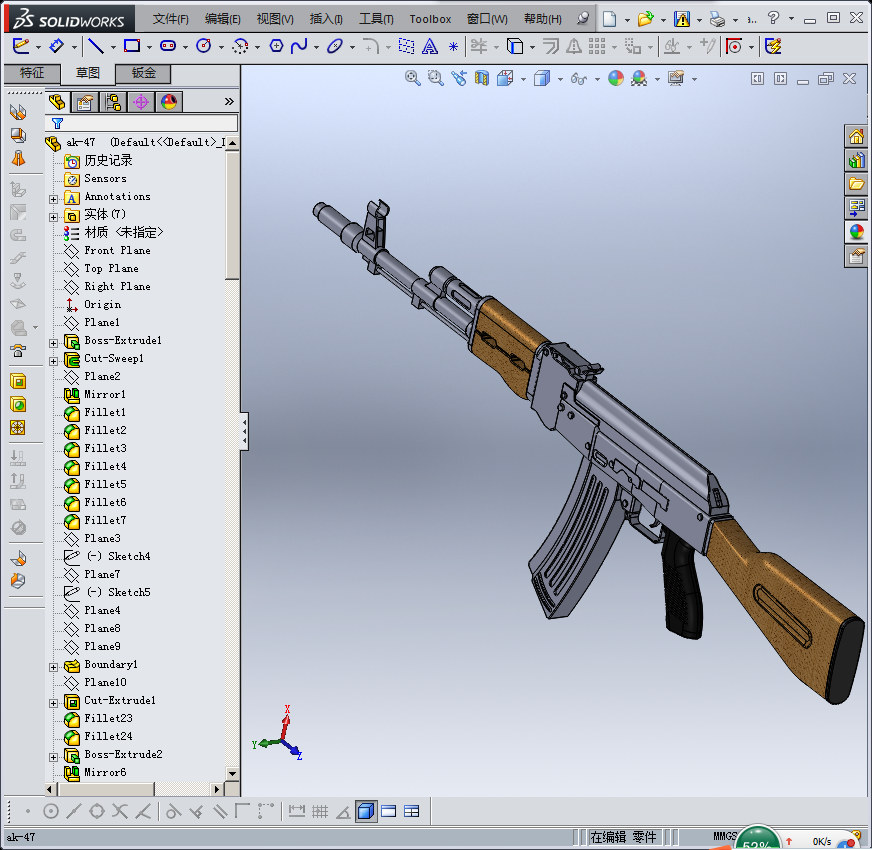Open the 插入(I) menu
872x850 pixels.
tap(326, 19)
